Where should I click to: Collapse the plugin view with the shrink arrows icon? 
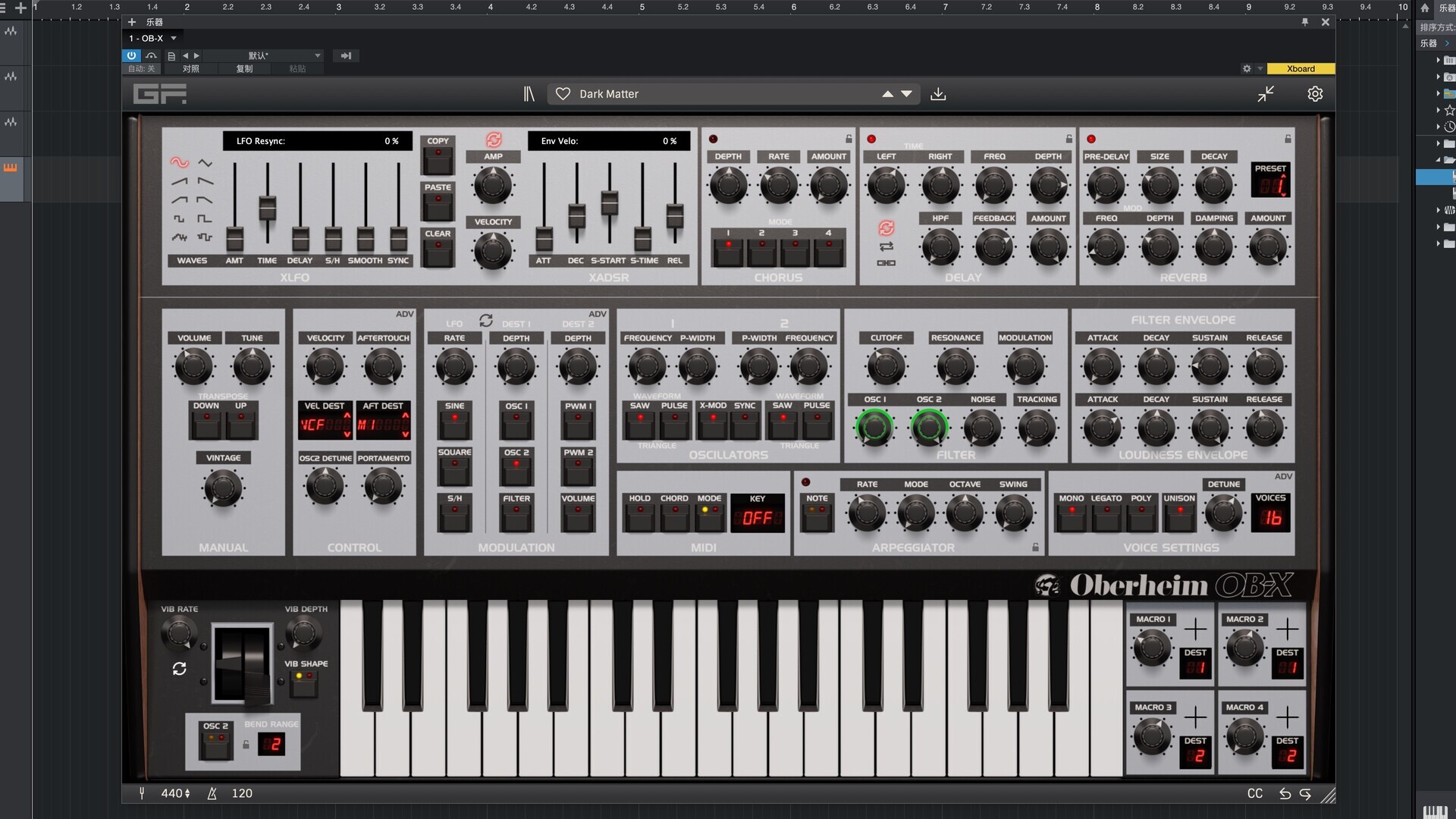1266,94
